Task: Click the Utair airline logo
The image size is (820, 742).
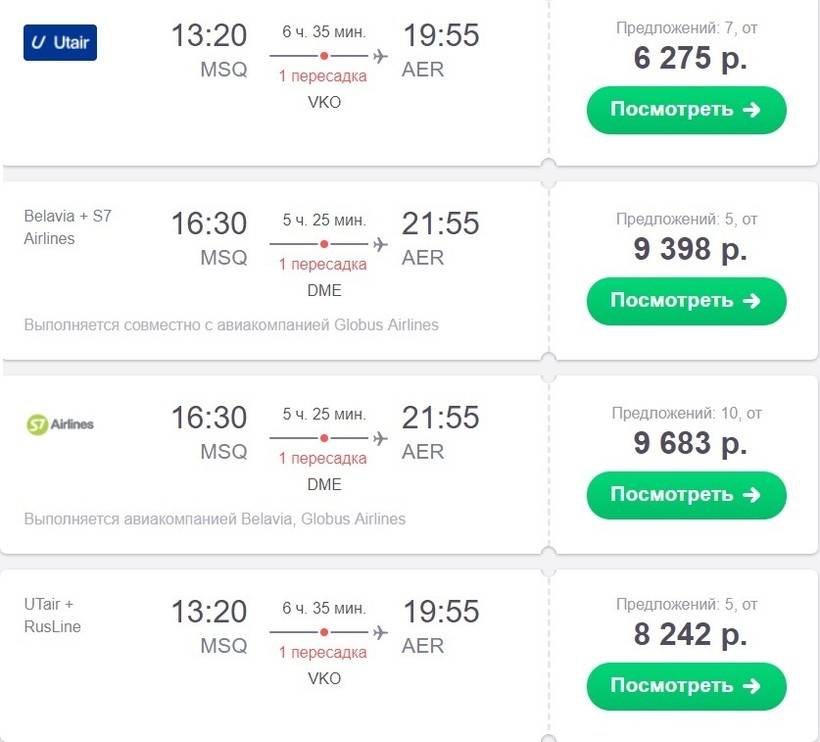Action: click(x=60, y=43)
